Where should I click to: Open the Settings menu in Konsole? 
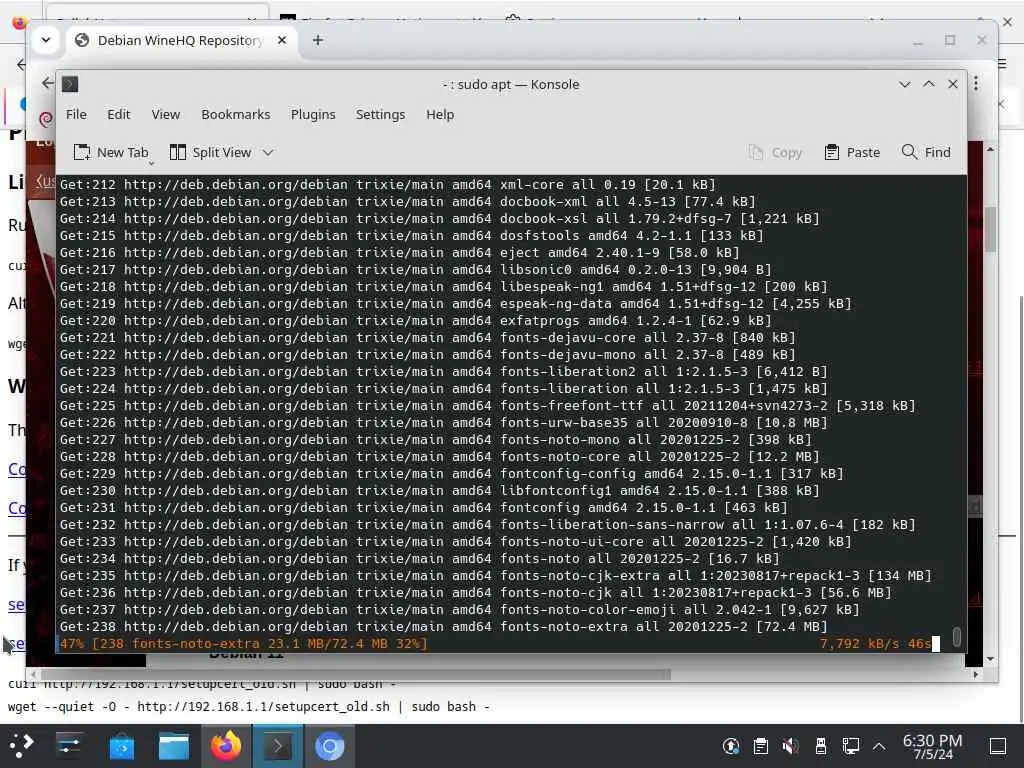pyautogui.click(x=380, y=114)
